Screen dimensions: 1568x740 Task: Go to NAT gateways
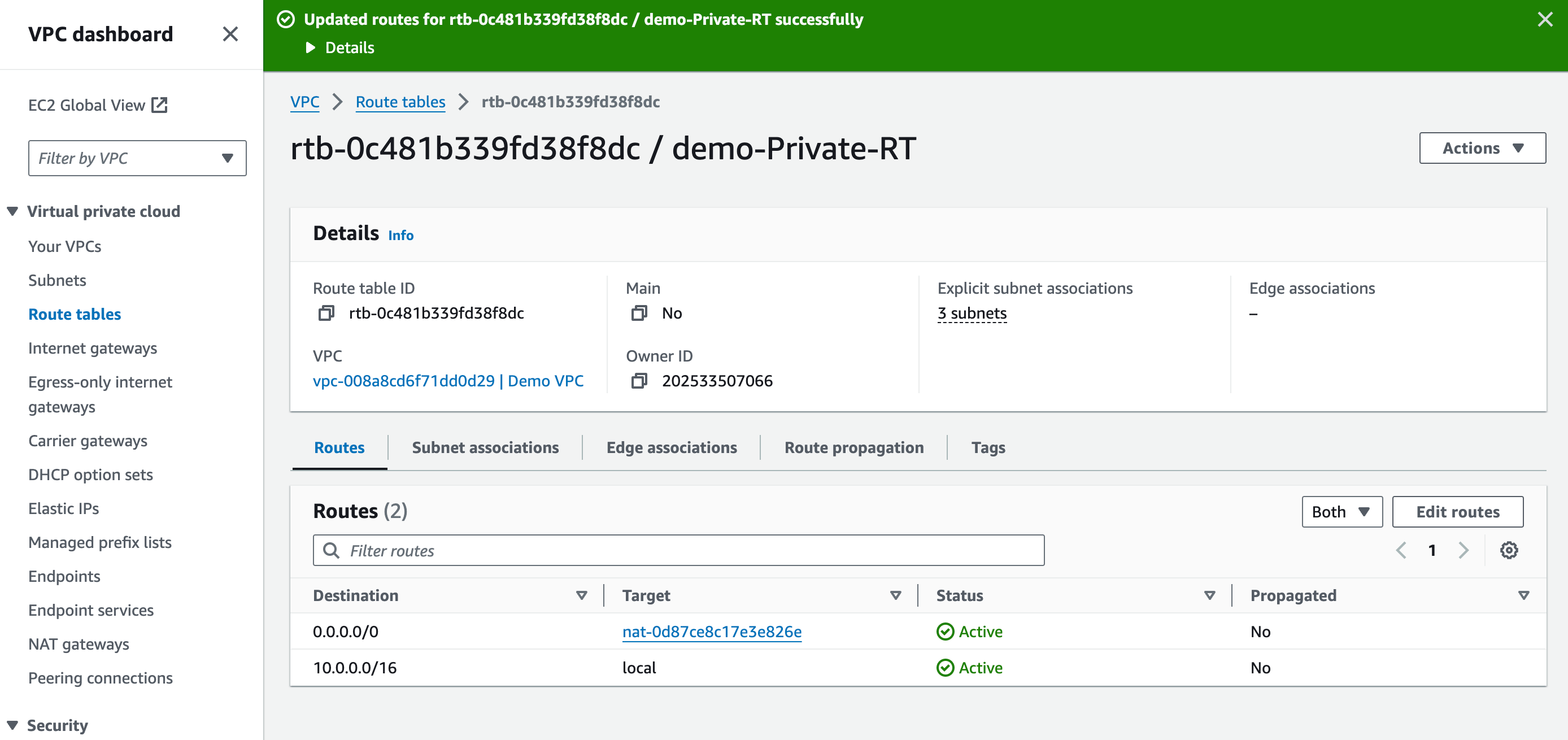tap(79, 644)
